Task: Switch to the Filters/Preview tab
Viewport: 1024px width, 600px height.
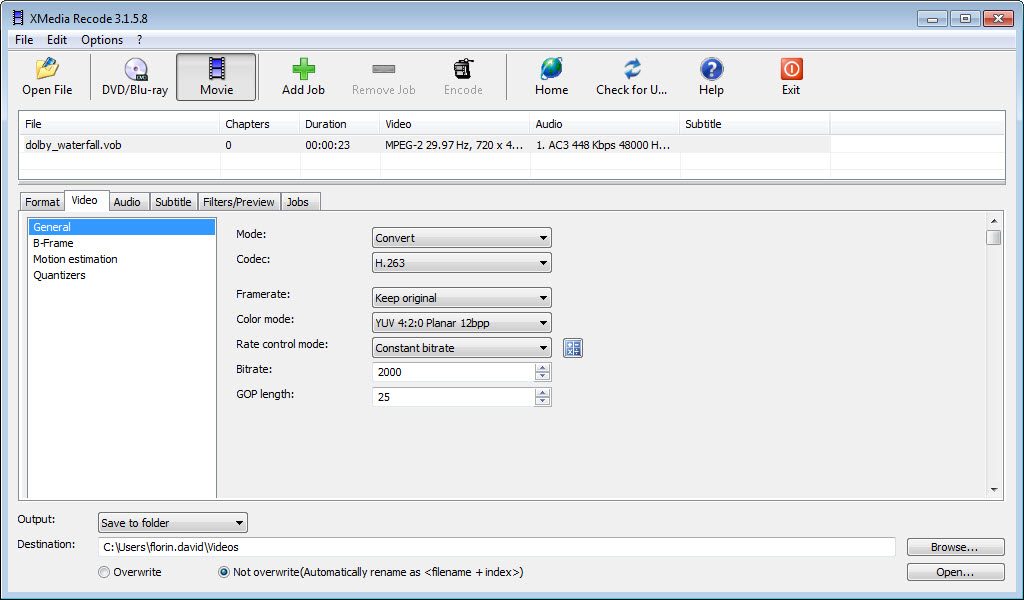Action: [x=238, y=202]
